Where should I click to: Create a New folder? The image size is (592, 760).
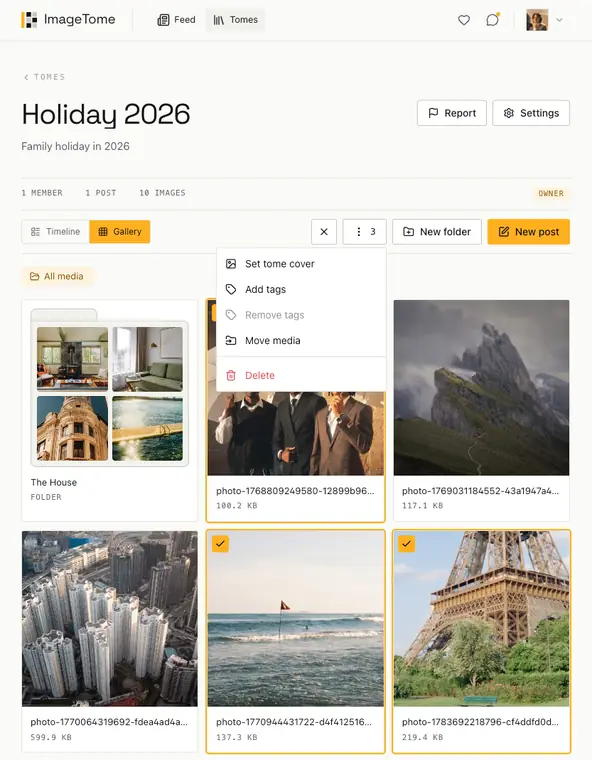point(437,232)
